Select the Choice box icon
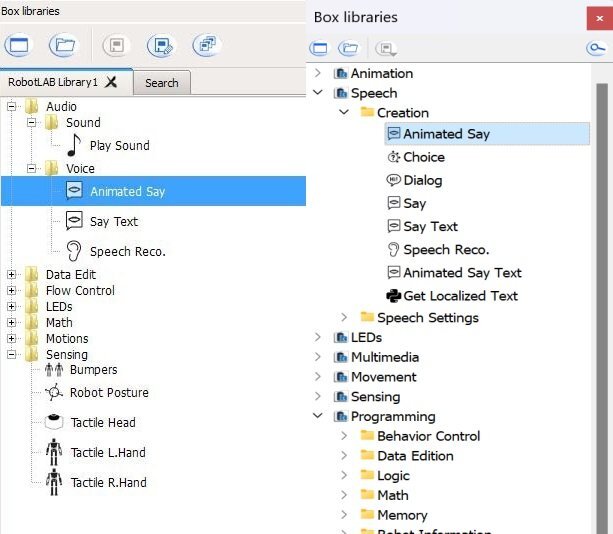This screenshot has width=613, height=534. pos(393,157)
